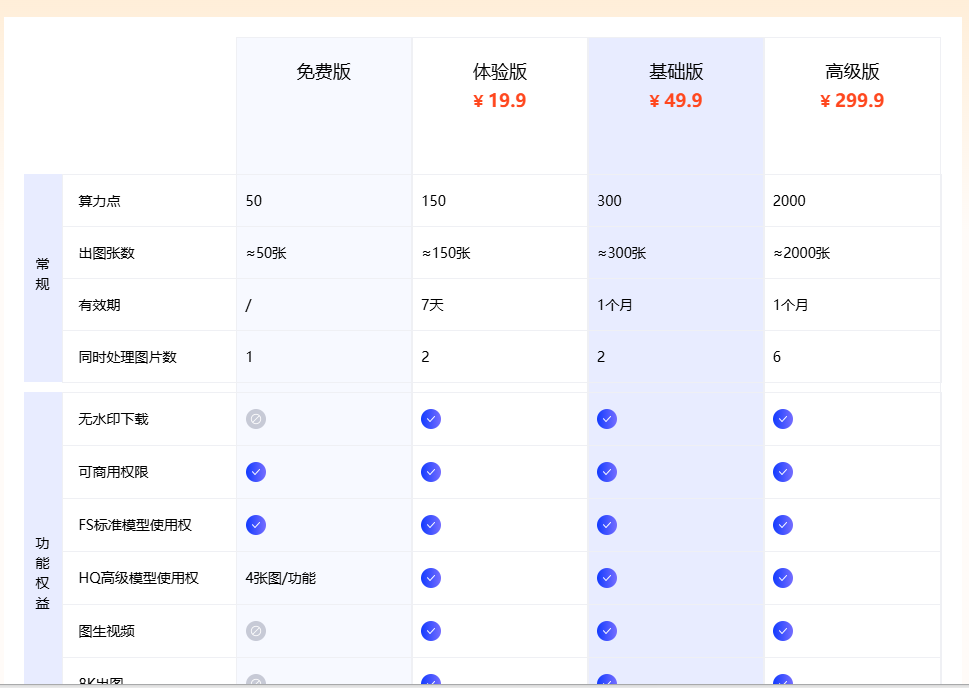Click the 可商用权限 checkmark under 免费版
Viewport: 969px width, 688px height.
point(256,472)
